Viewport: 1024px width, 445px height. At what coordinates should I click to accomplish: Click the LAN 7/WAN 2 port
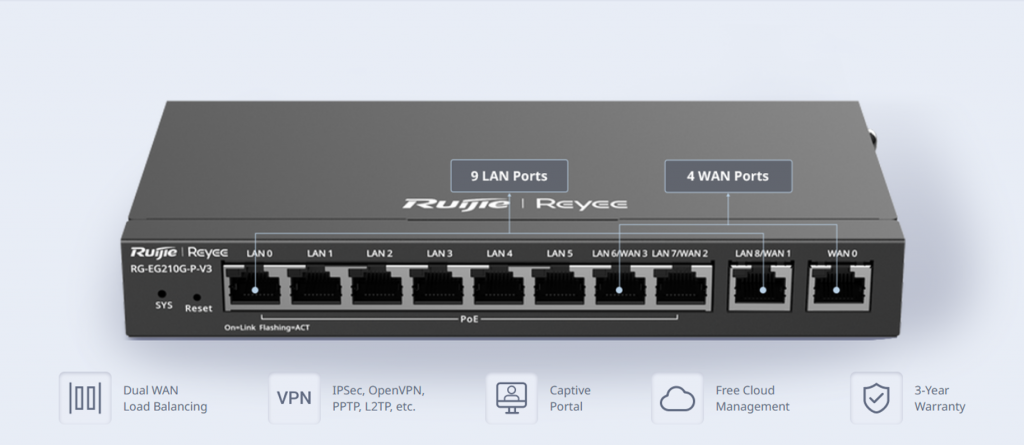coord(681,286)
